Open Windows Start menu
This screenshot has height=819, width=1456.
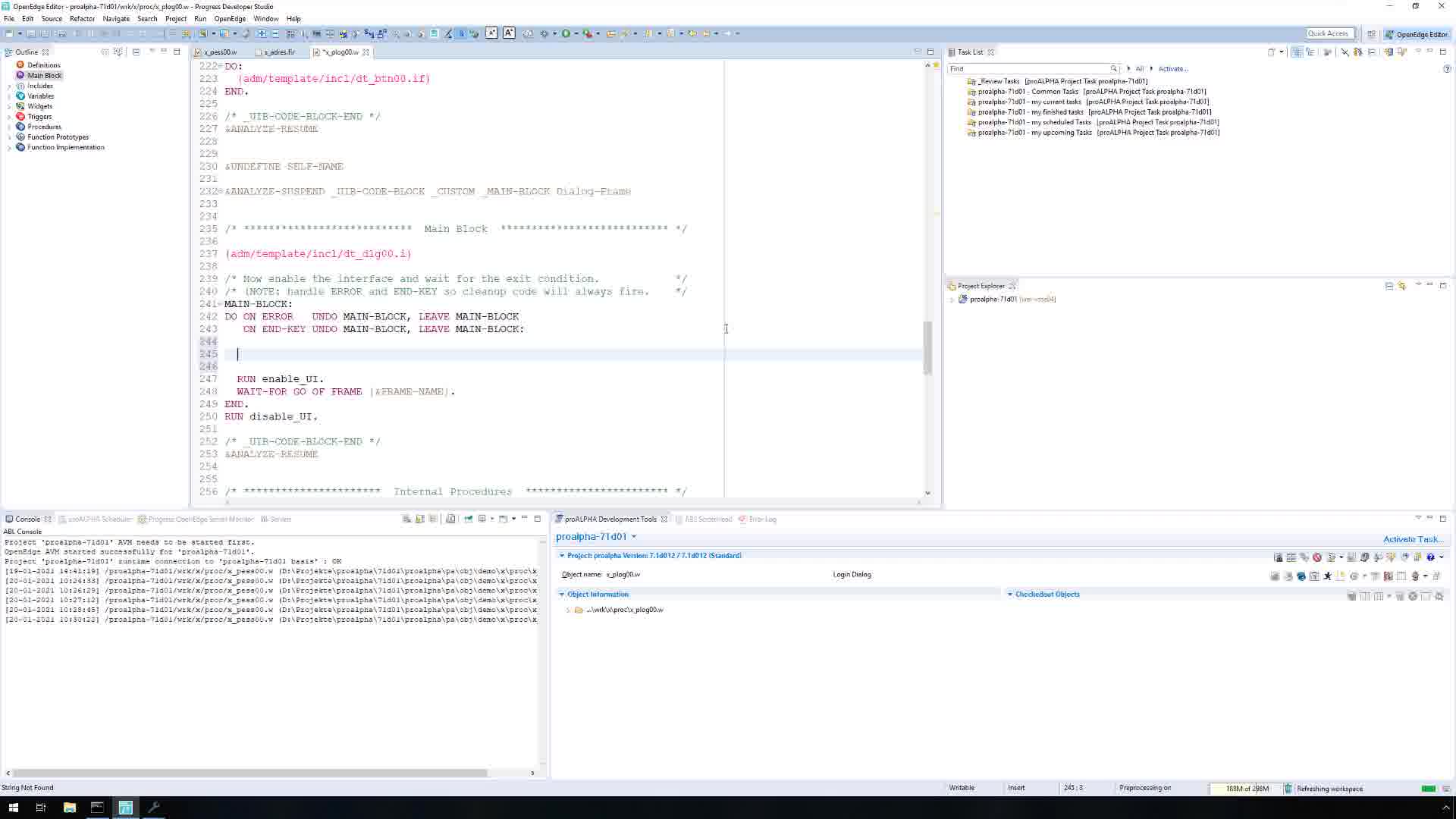click(x=13, y=808)
